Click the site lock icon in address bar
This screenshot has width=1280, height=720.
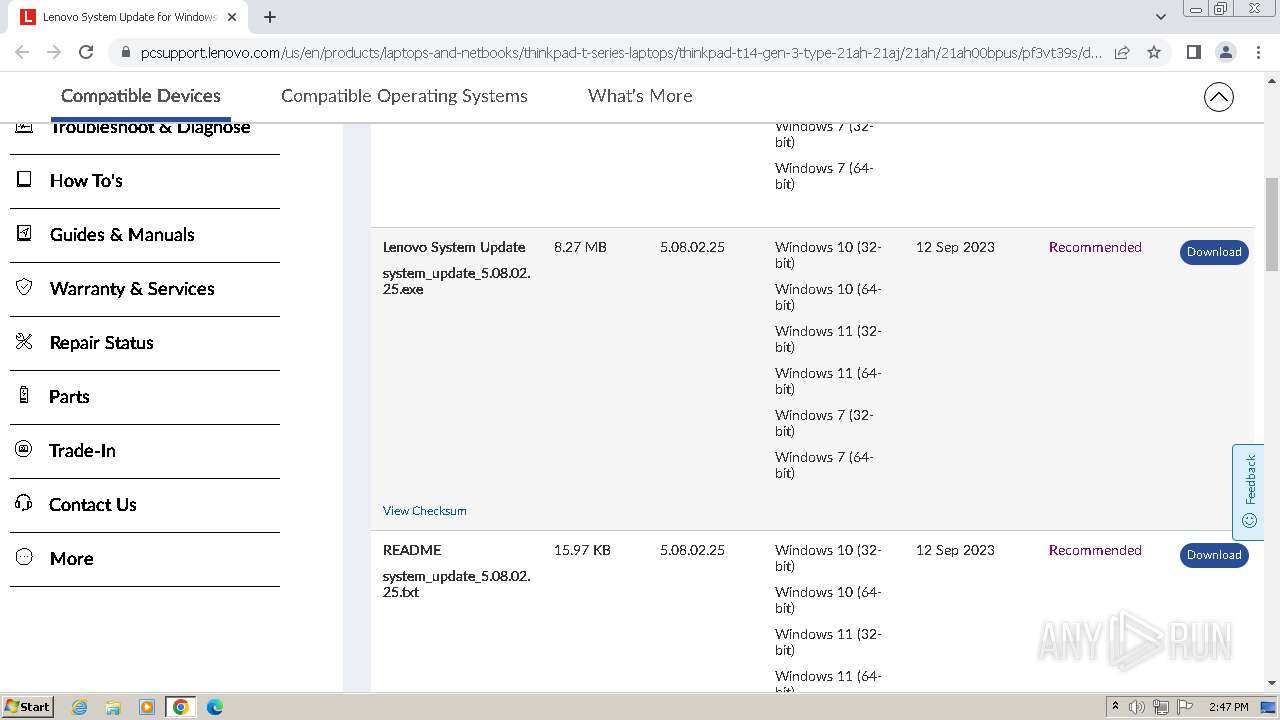[x=124, y=52]
